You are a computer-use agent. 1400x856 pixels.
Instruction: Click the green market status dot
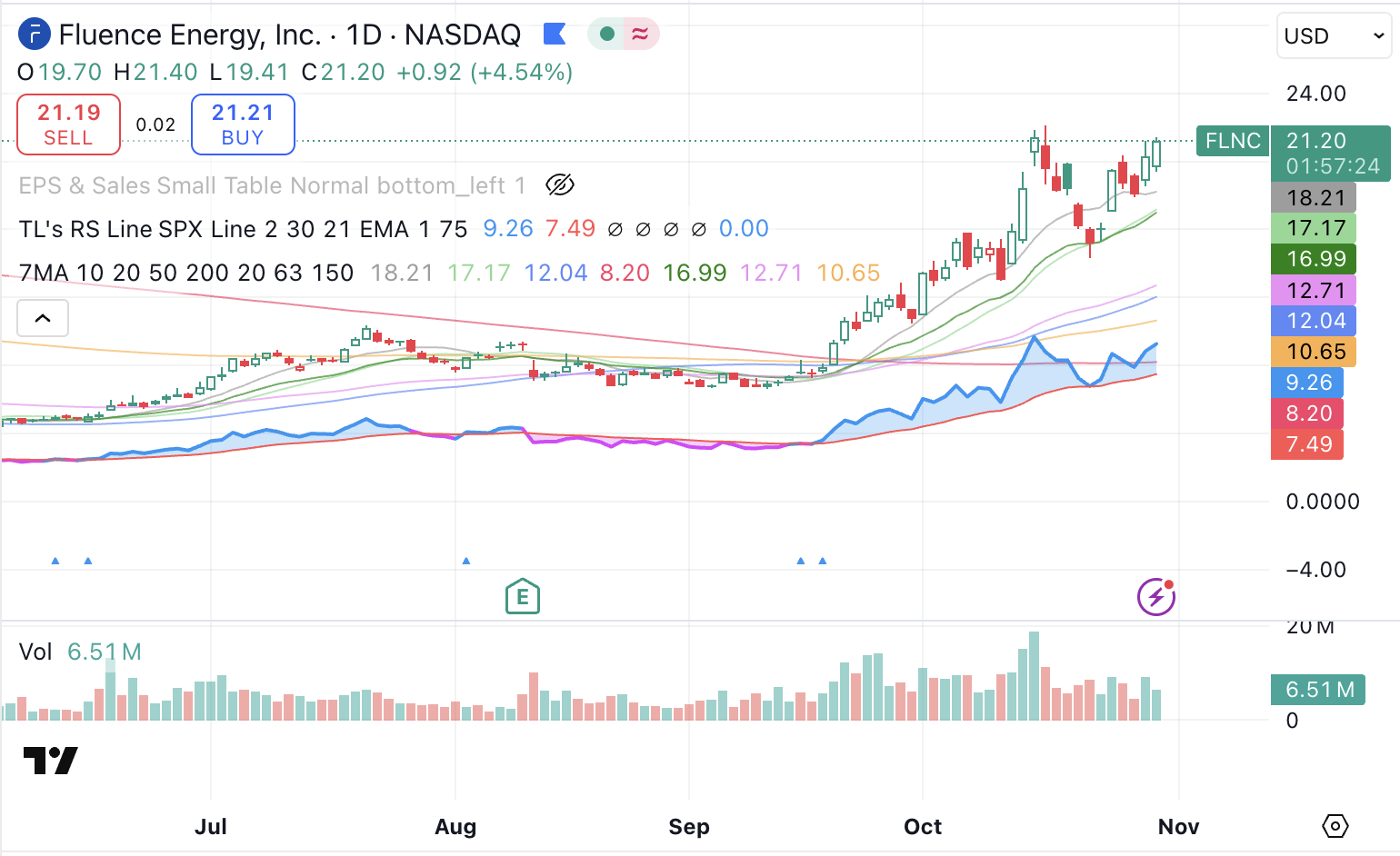607,35
